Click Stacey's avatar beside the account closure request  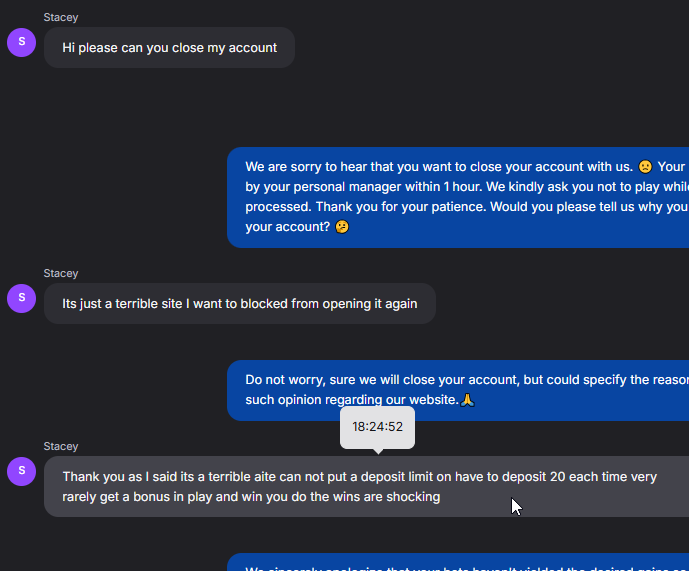coord(21,42)
